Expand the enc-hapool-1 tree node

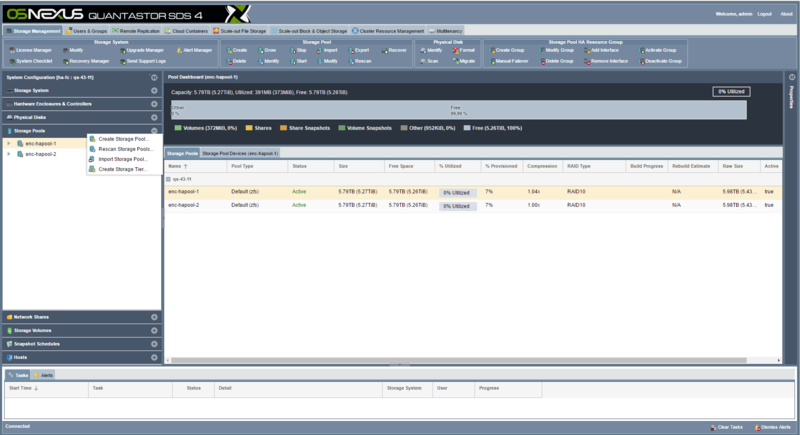pyautogui.click(x=9, y=143)
